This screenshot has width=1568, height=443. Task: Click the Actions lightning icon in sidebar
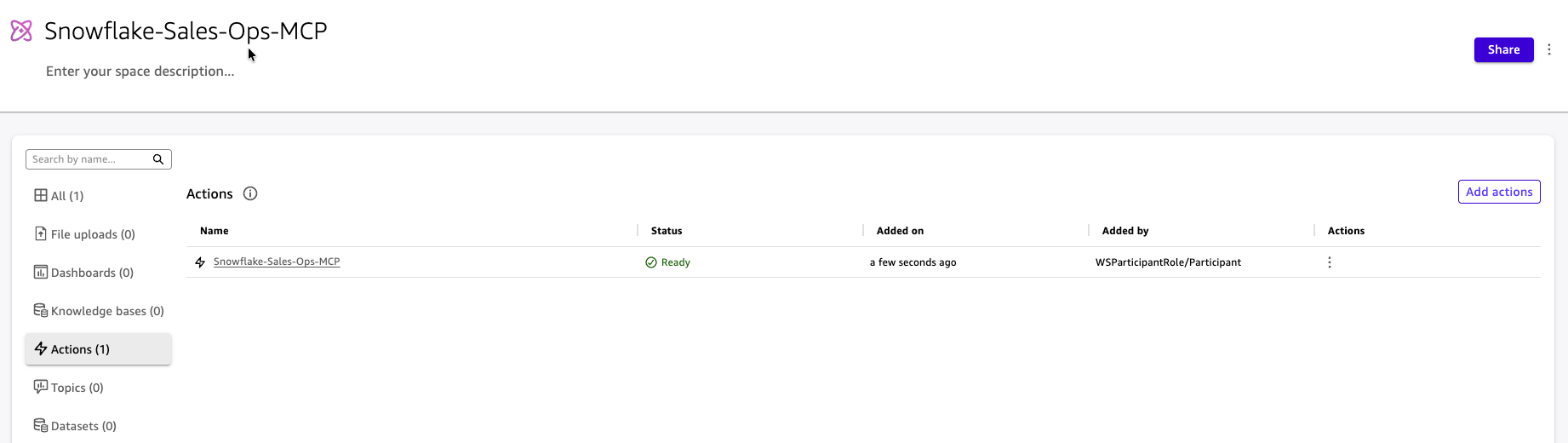pyautogui.click(x=40, y=348)
